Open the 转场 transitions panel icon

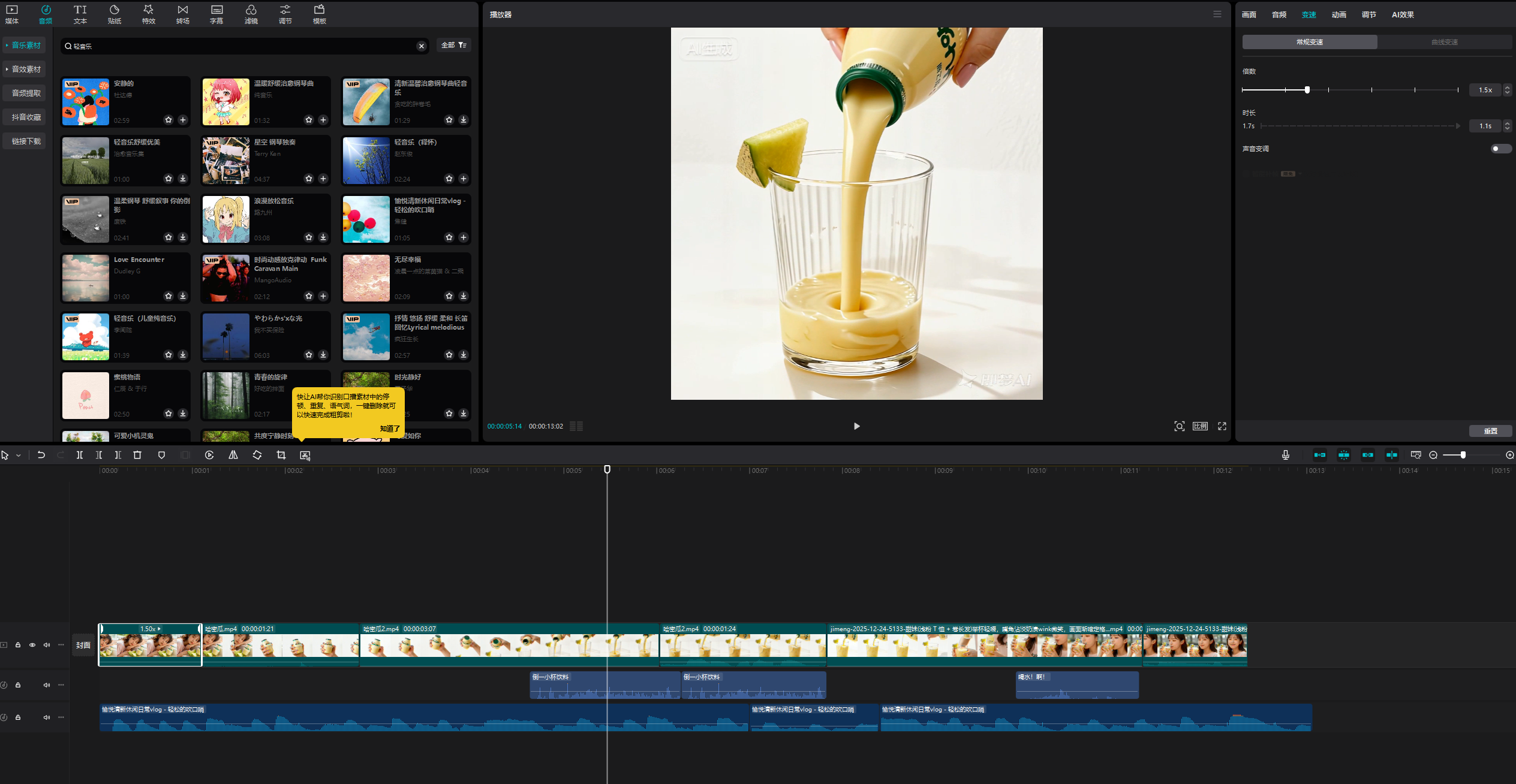[x=182, y=14]
